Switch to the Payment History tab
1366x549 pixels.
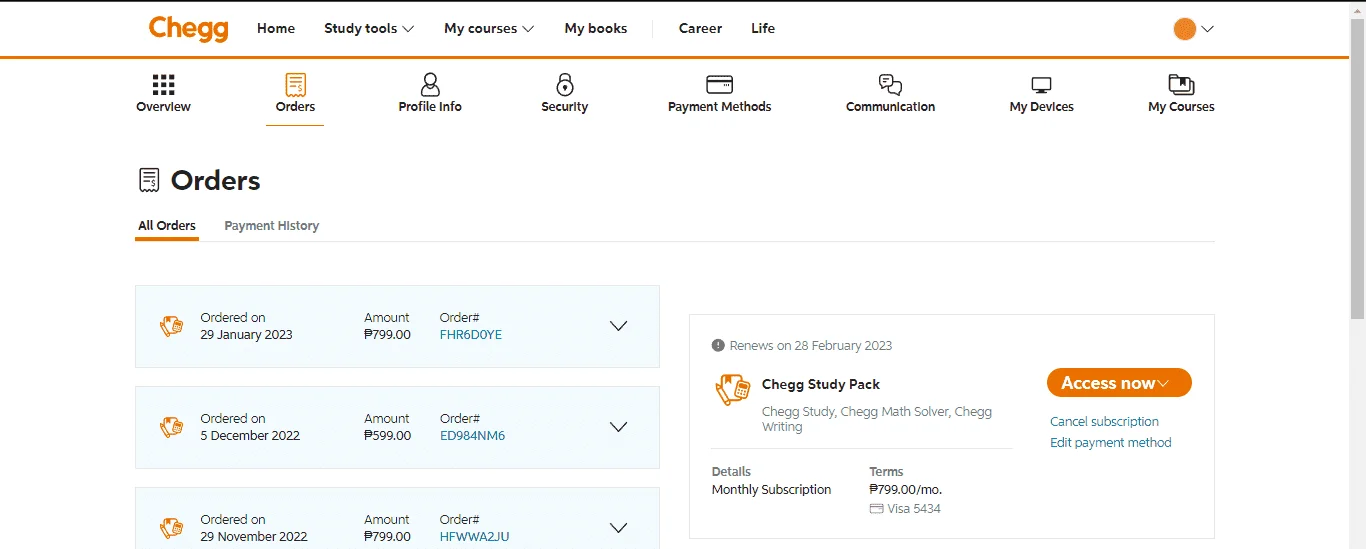coord(272,226)
